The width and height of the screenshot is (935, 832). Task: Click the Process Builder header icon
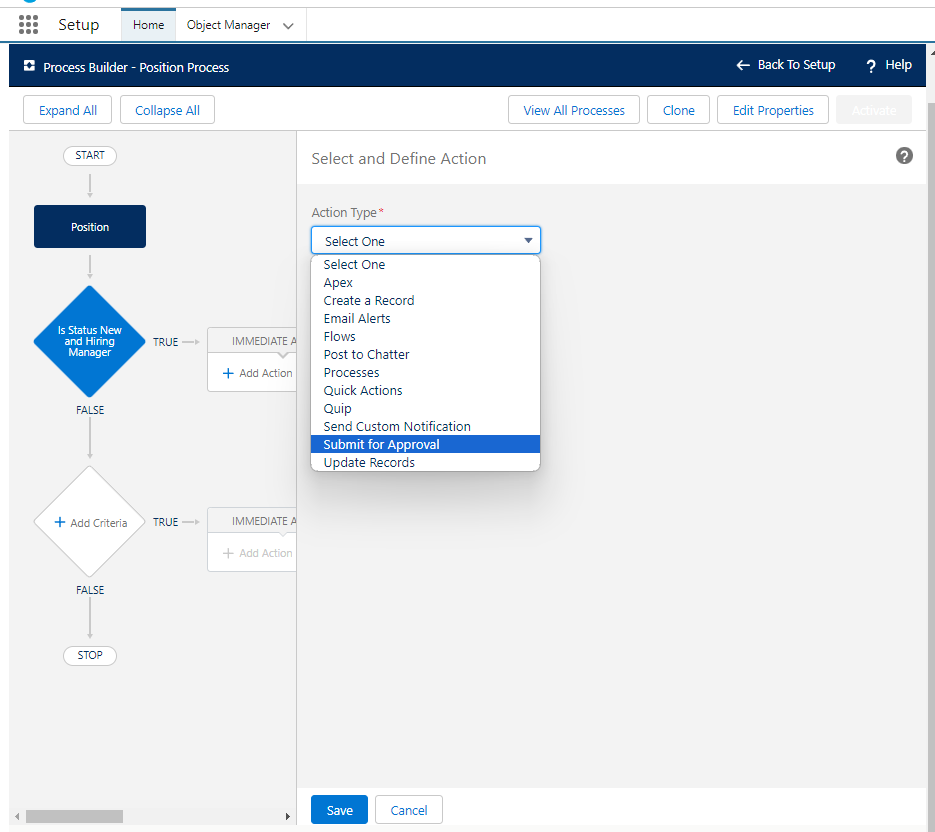pyautogui.click(x=29, y=66)
